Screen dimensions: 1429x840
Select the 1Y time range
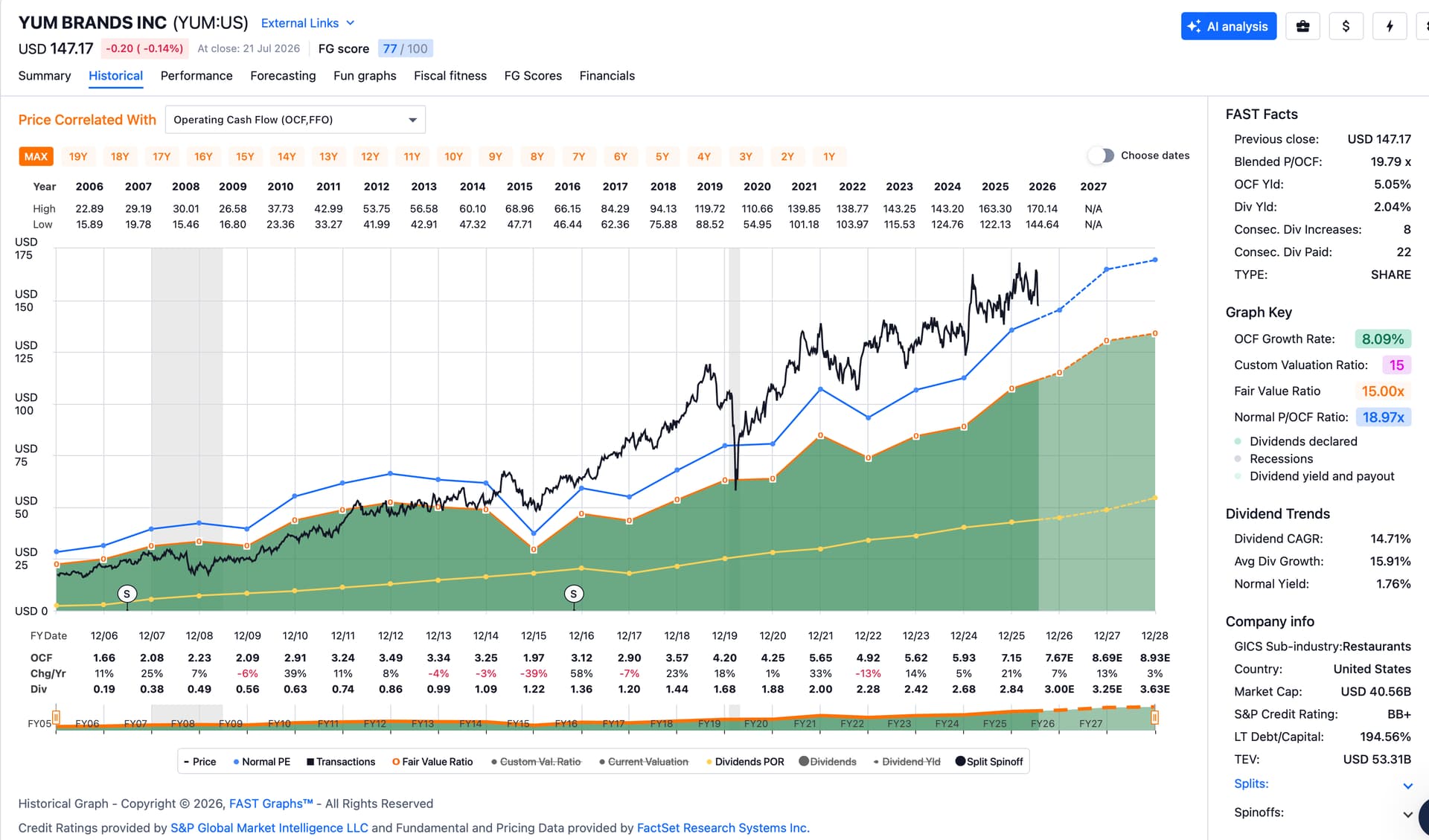829,156
